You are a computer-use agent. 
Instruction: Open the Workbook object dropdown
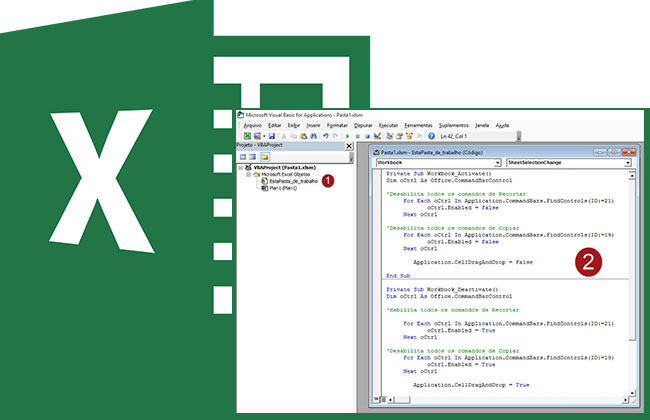pos(497,163)
